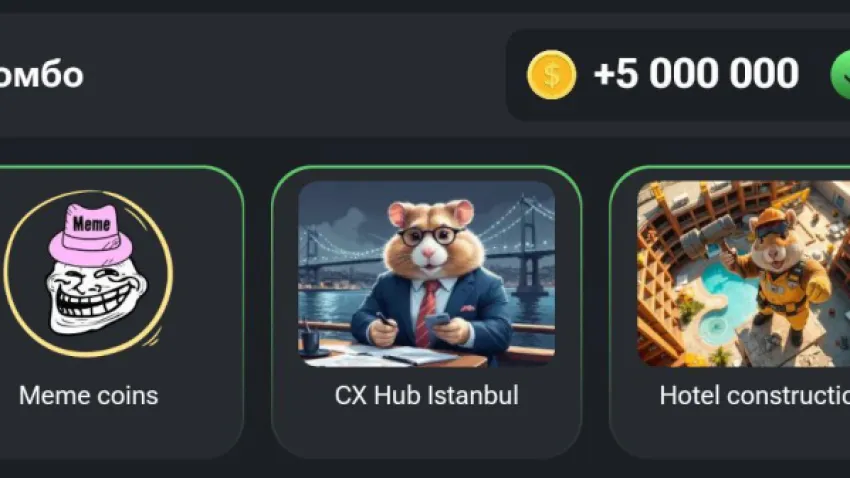
Task: Click the CX Hub Istanbul label
Action: pos(427,395)
